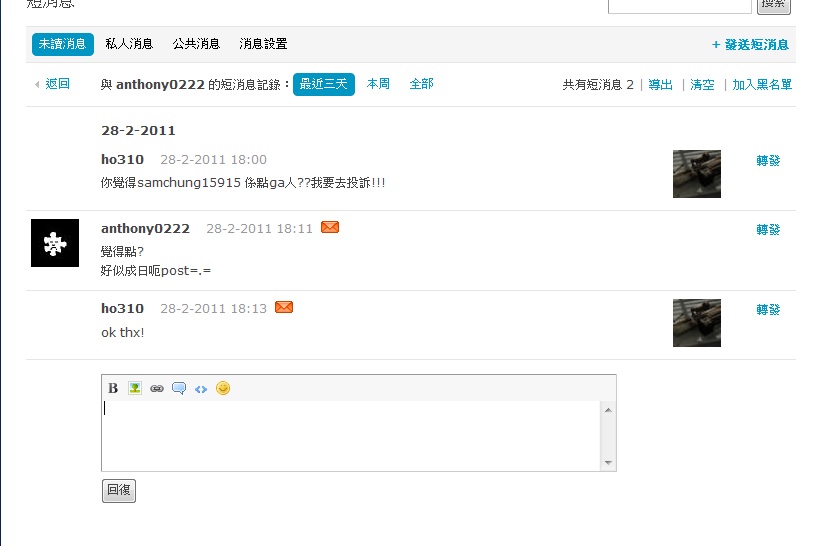Image resolution: width=820 pixels, height=546 pixels.
Task: Focus the search input field
Action: [680, 5]
